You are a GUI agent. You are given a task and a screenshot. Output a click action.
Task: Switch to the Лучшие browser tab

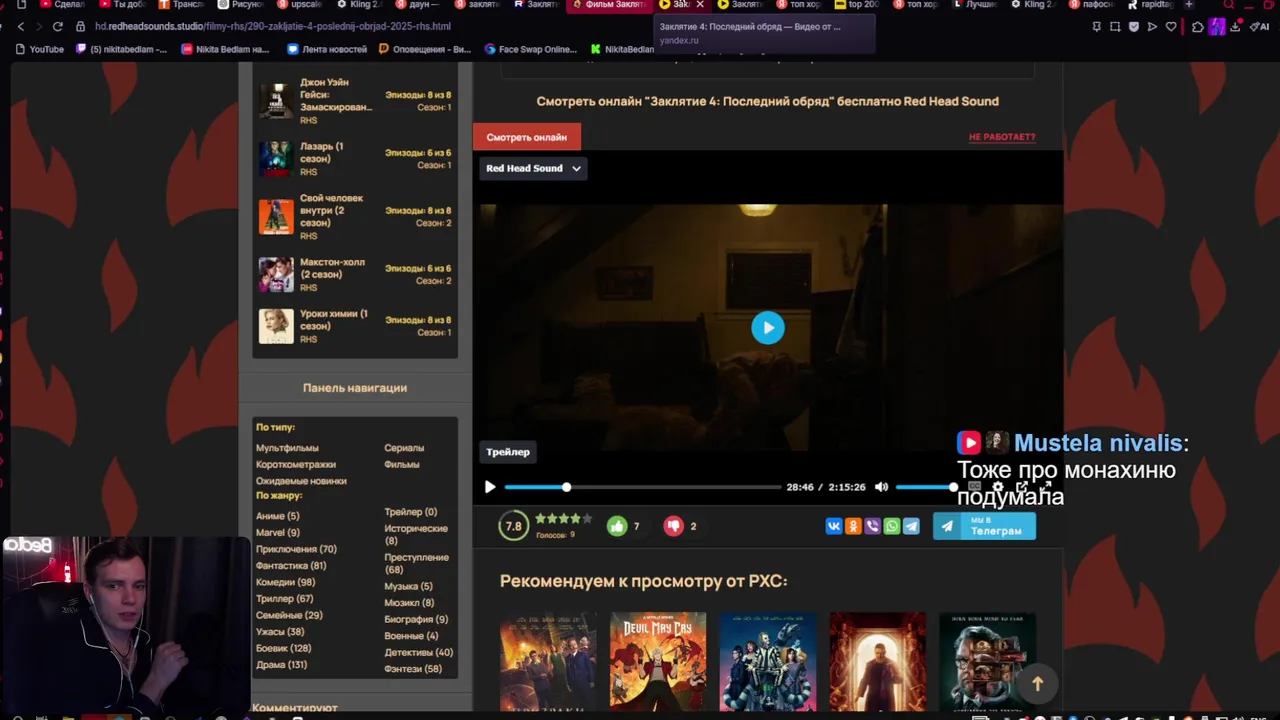point(975,5)
